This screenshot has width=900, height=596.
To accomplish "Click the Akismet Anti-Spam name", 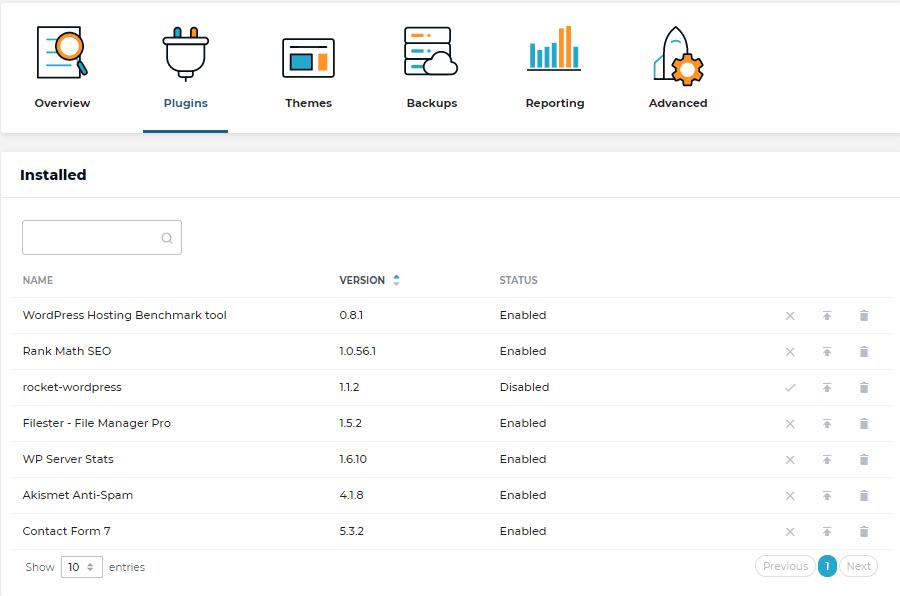I will click(77, 495).
